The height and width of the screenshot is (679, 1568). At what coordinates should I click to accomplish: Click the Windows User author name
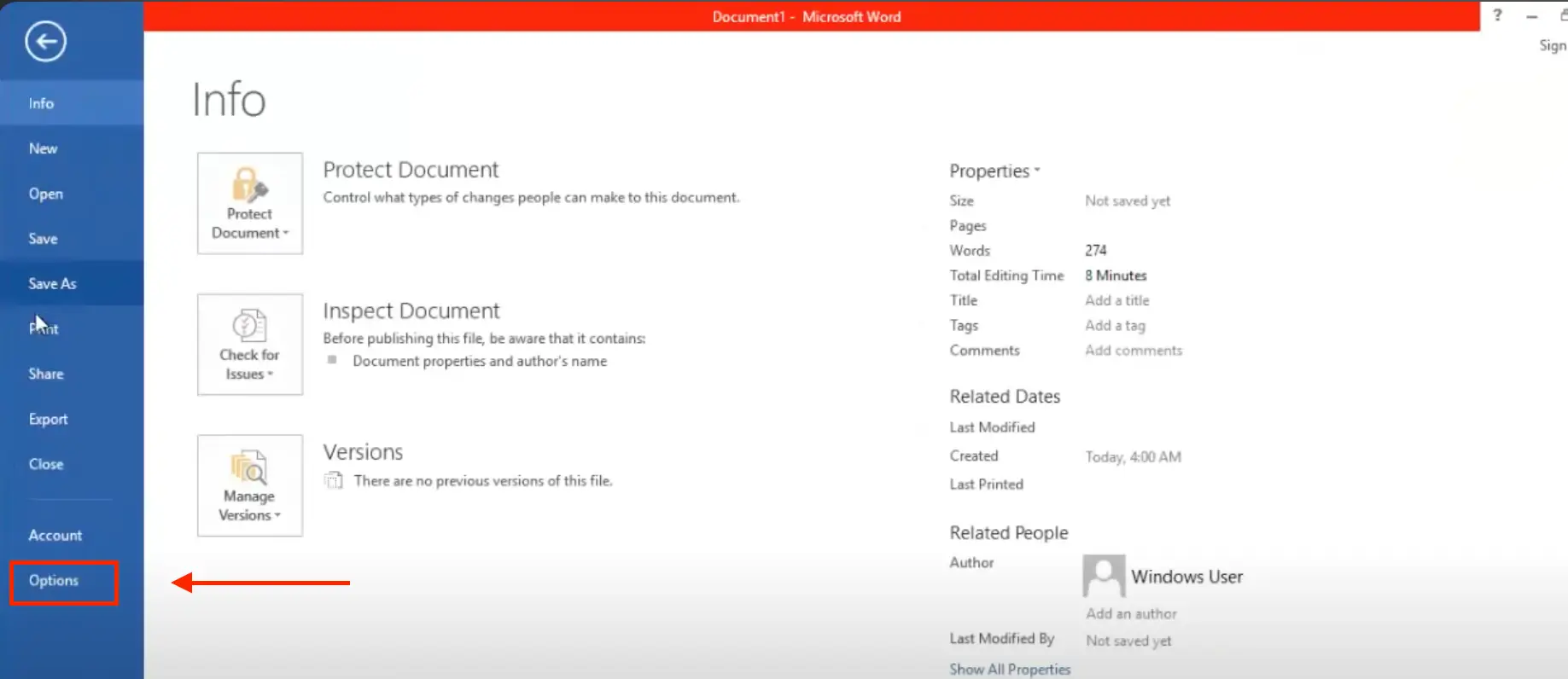click(1186, 577)
